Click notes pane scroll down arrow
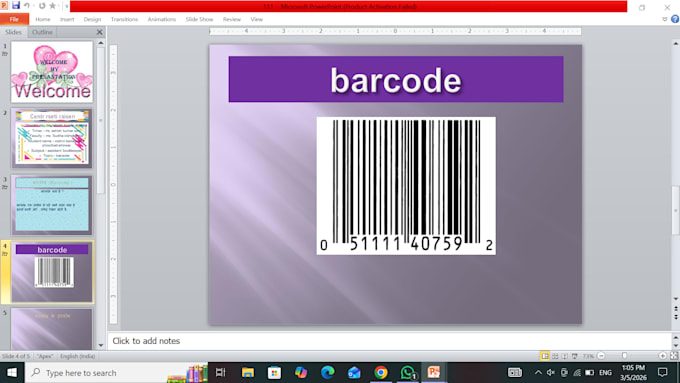The image size is (680, 383). (676, 346)
